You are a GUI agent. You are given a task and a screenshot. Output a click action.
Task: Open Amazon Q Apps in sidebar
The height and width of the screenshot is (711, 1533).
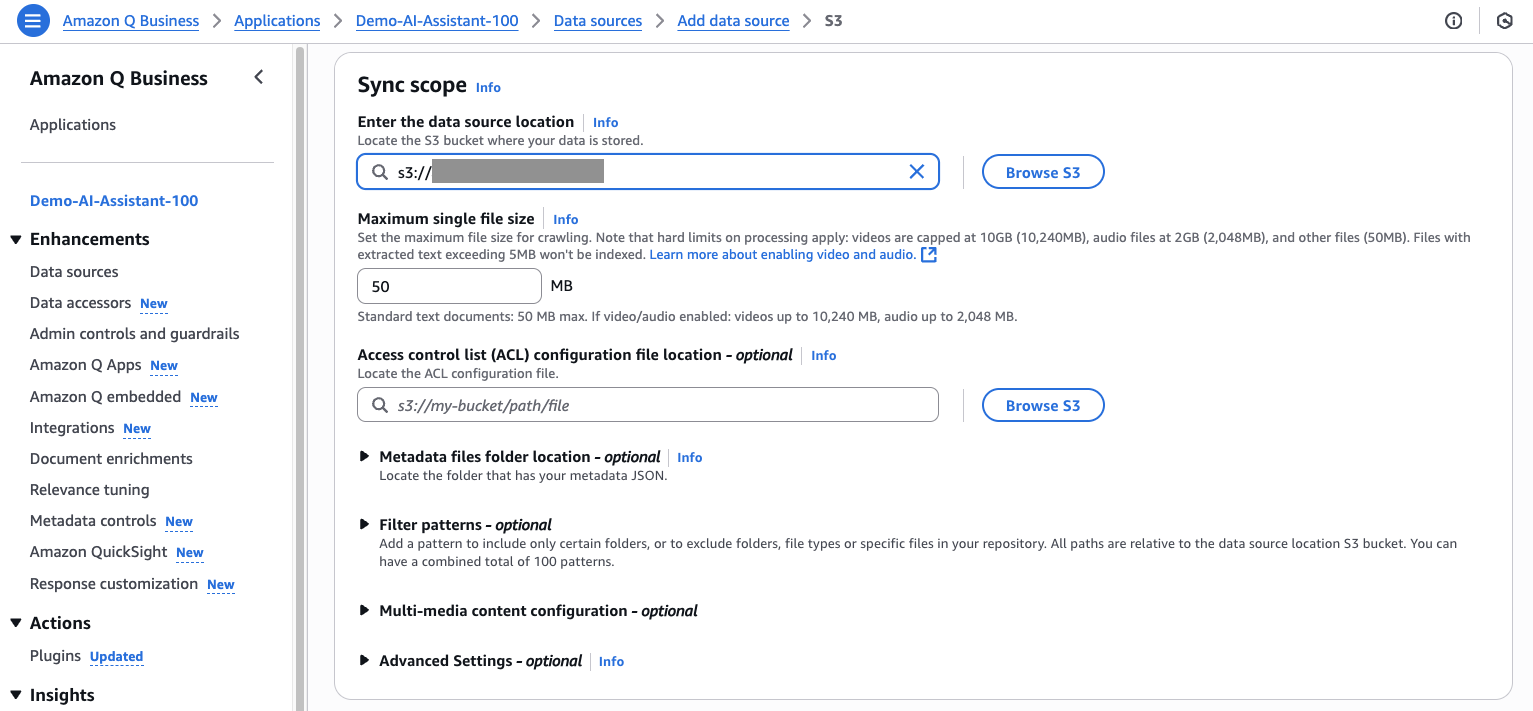(x=86, y=365)
